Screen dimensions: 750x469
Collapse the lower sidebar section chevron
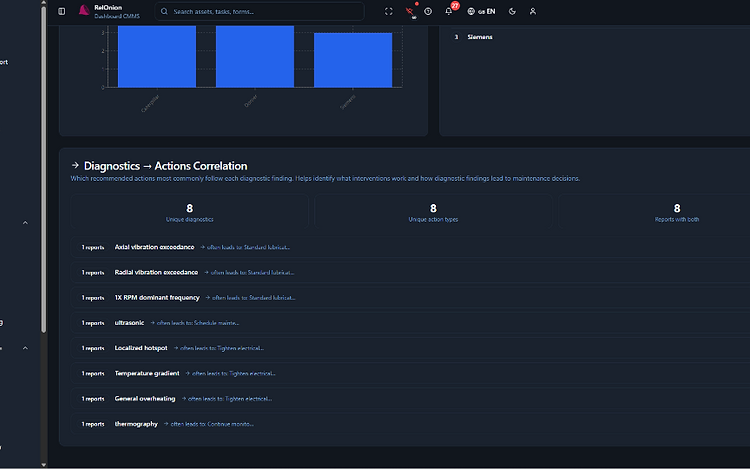[25, 348]
